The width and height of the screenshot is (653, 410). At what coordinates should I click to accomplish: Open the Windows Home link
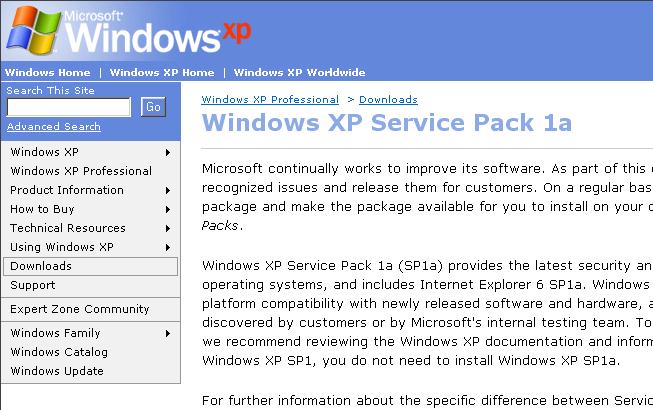click(x=47, y=73)
